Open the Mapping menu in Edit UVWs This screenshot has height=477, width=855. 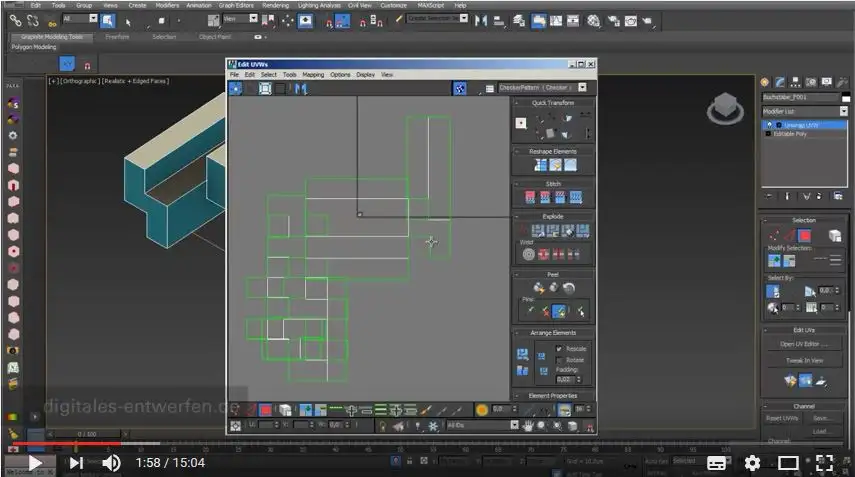coord(313,75)
